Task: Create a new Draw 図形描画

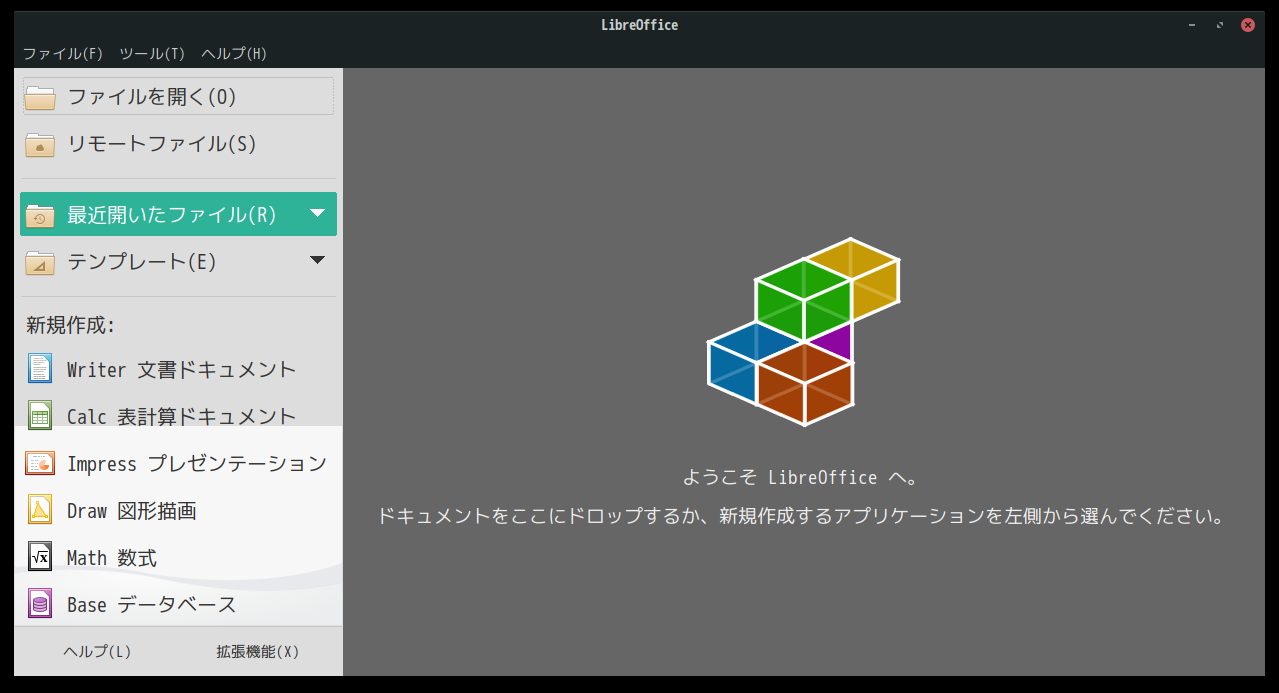Action: pyautogui.click(x=178, y=510)
